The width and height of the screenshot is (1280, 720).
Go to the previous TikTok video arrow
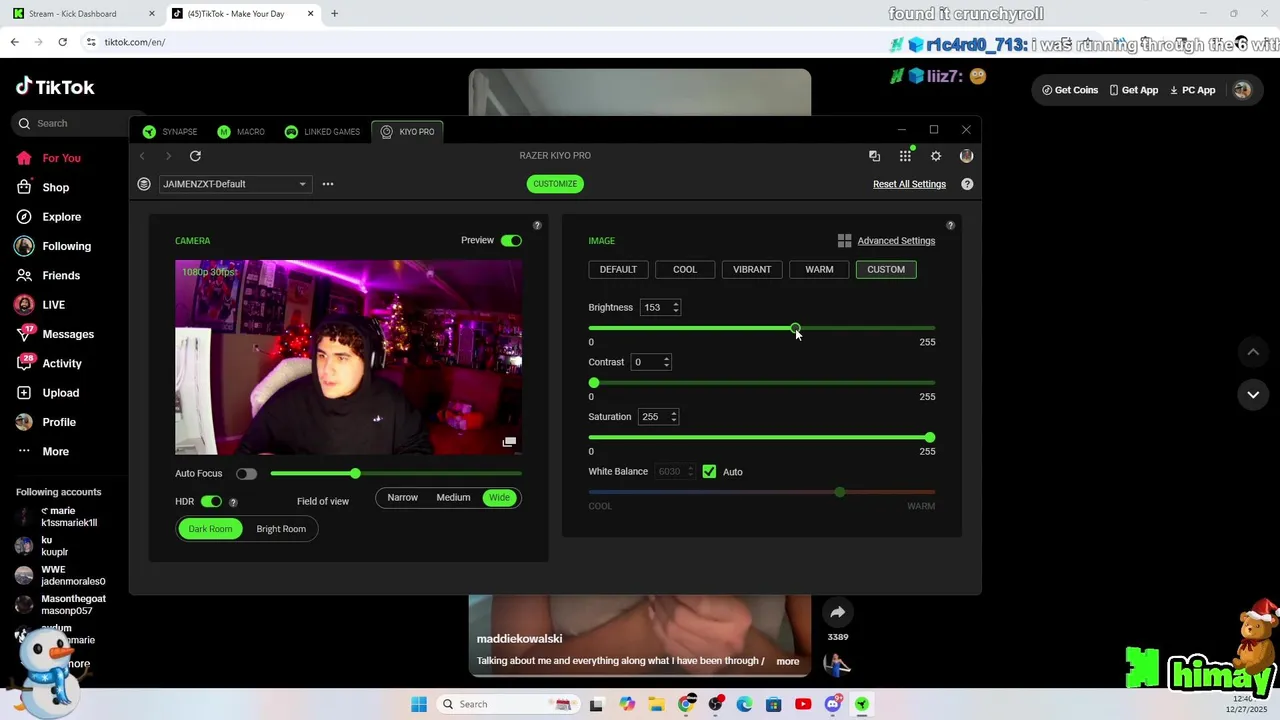1253,352
